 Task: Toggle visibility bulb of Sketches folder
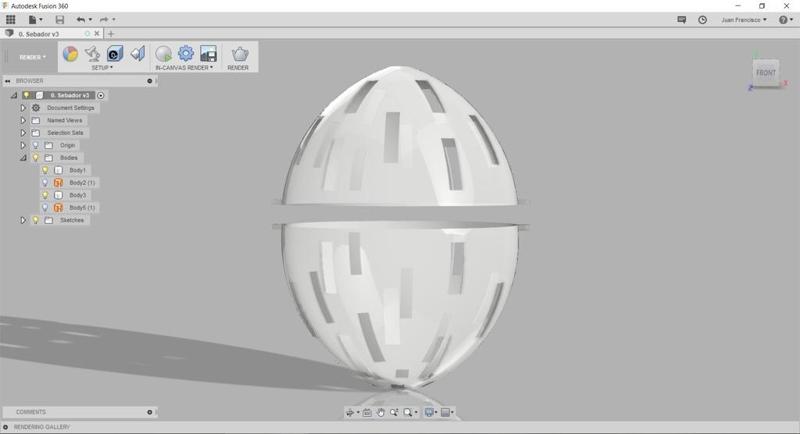tap(36, 220)
